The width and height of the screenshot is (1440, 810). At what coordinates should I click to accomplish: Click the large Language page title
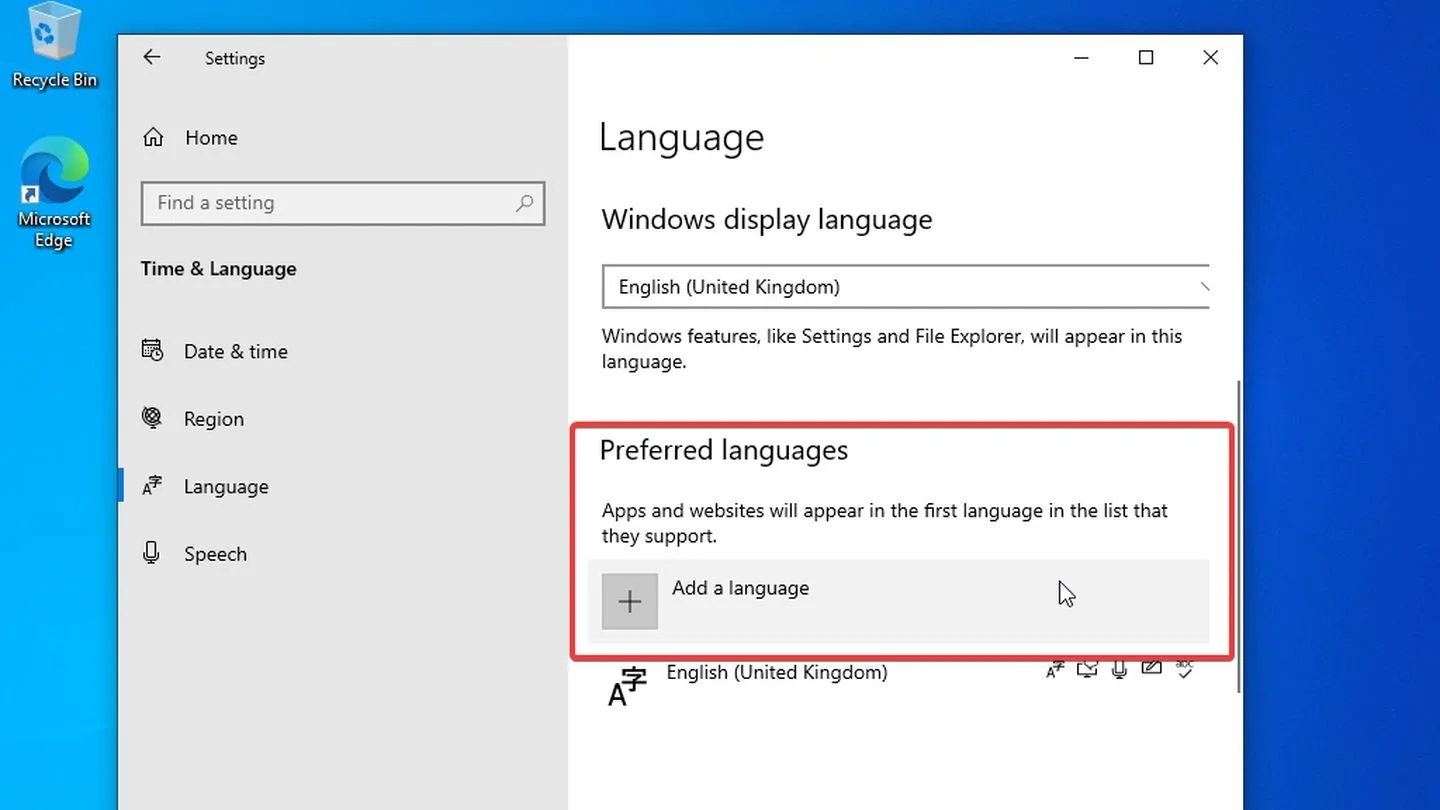(x=681, y=138)
